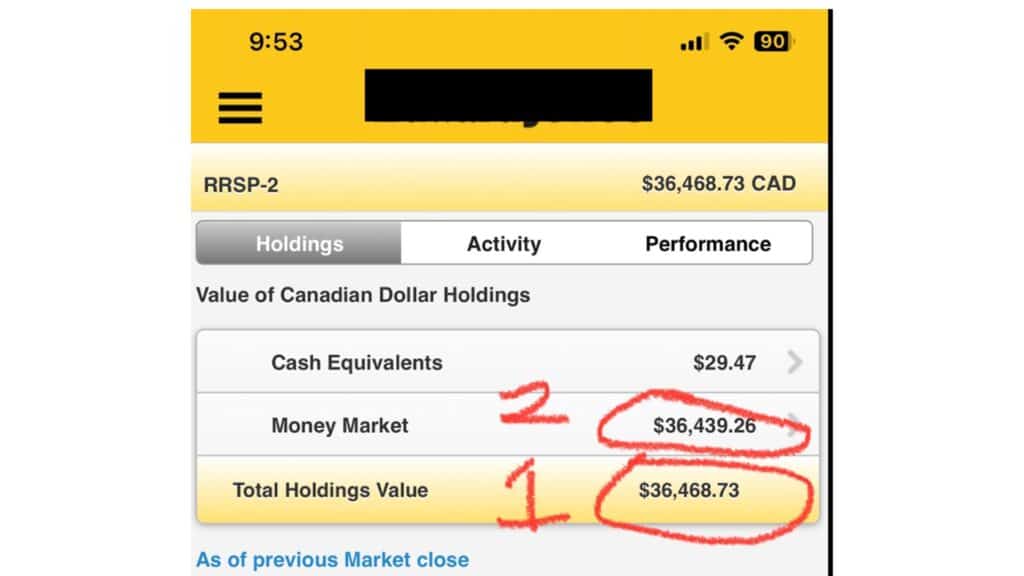
Task: Select the RRSP-2 account header
Action: click(x=241, y=185)
